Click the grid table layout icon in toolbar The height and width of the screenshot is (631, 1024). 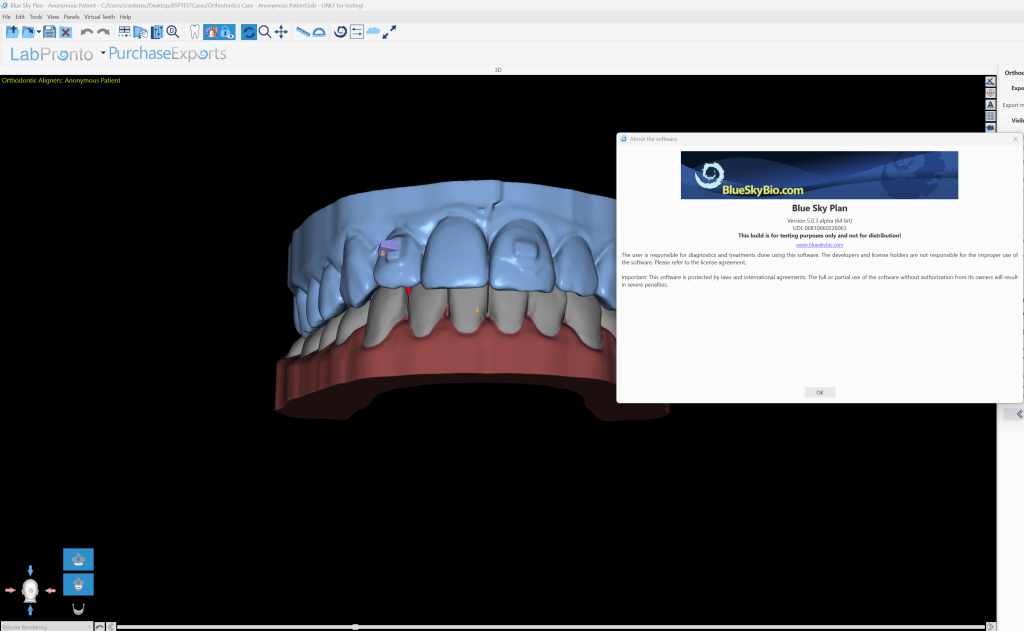tap(124, 32)
